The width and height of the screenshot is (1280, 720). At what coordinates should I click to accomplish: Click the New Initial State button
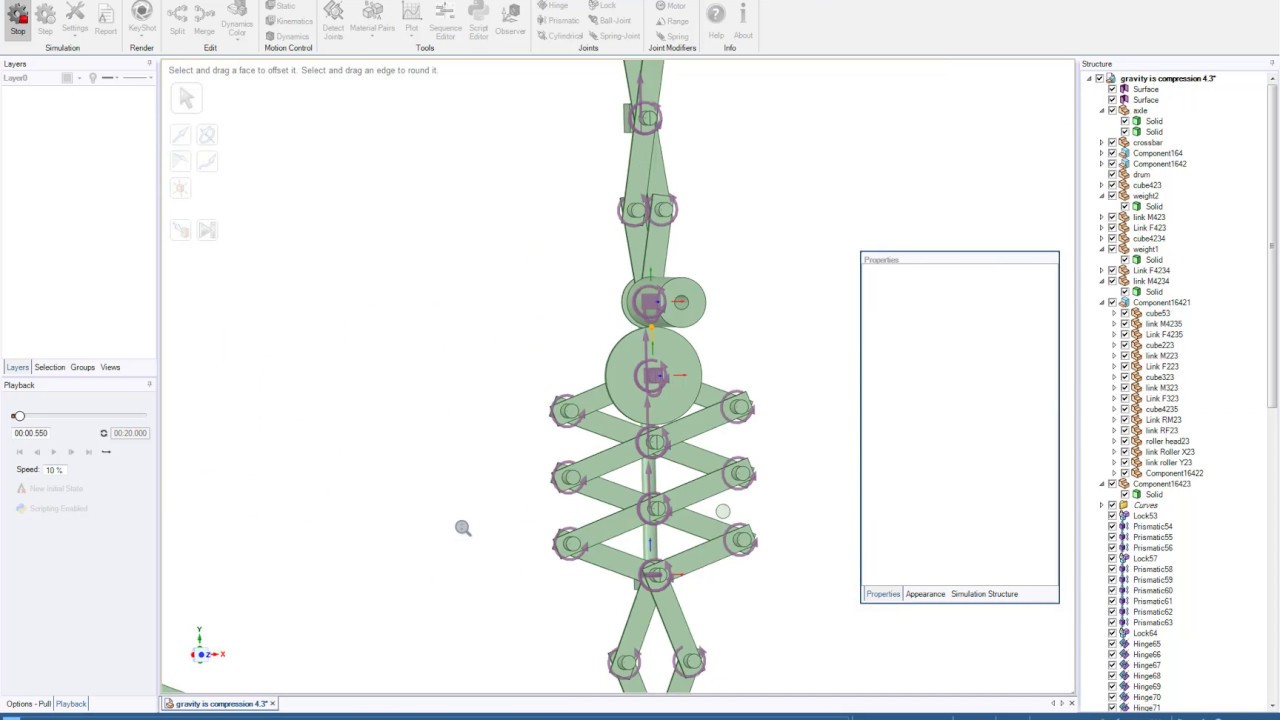[x=50, y=489]
